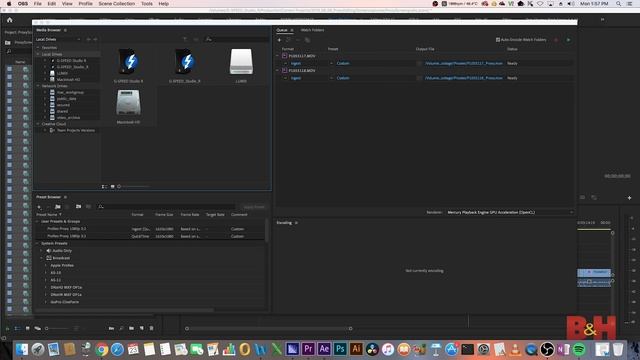Screen dimensions: 640x360
Task: Click Photoshop icon in the Dock
Action: pos(340,349)
